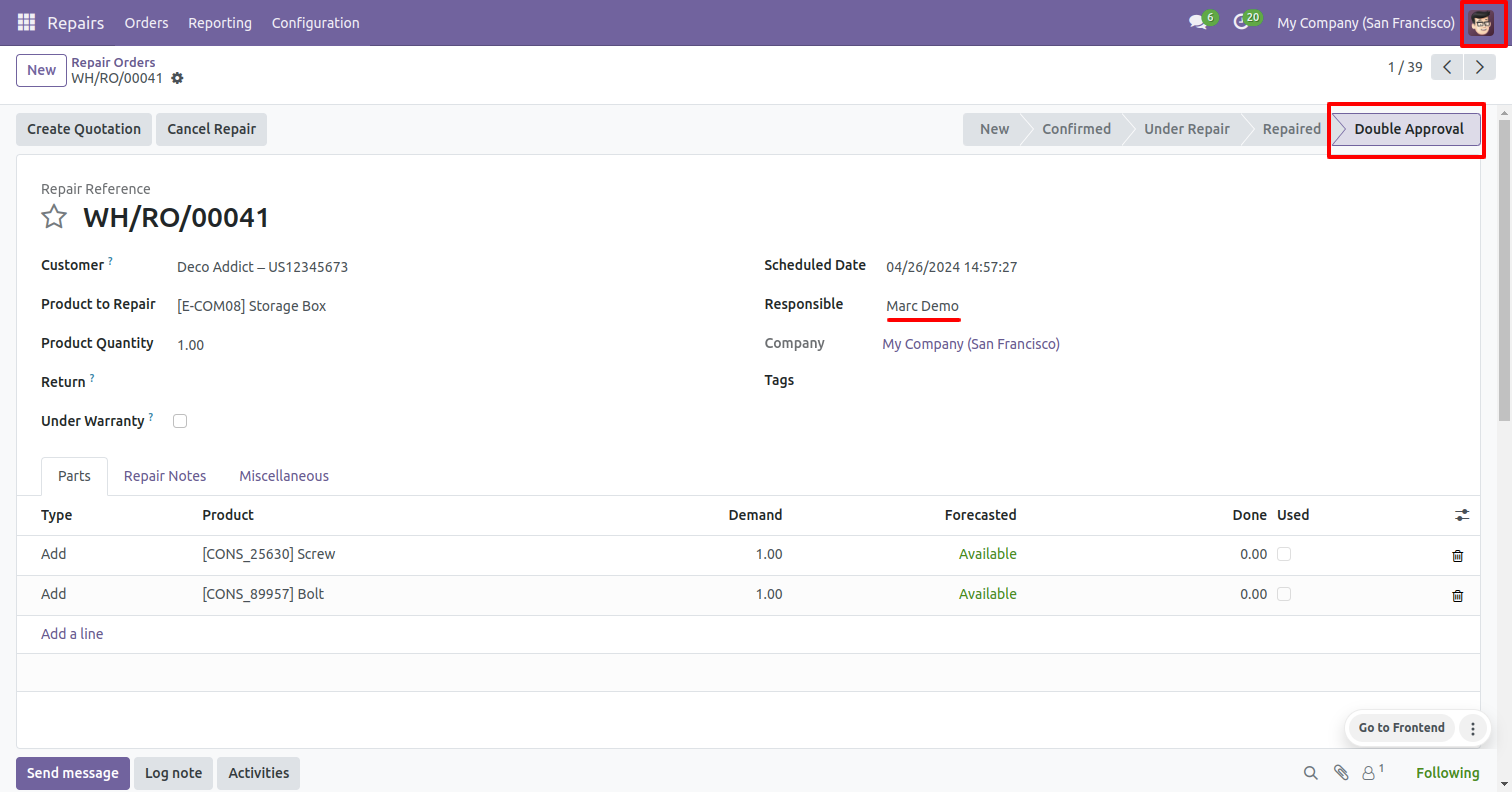Open the apps grid menu icon

pyautogui.click(x=26, y=22)
